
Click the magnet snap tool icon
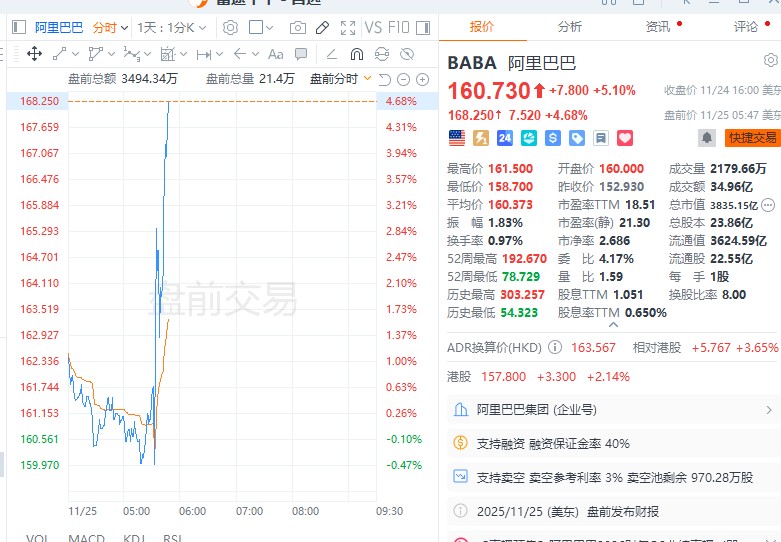(357, 54)
